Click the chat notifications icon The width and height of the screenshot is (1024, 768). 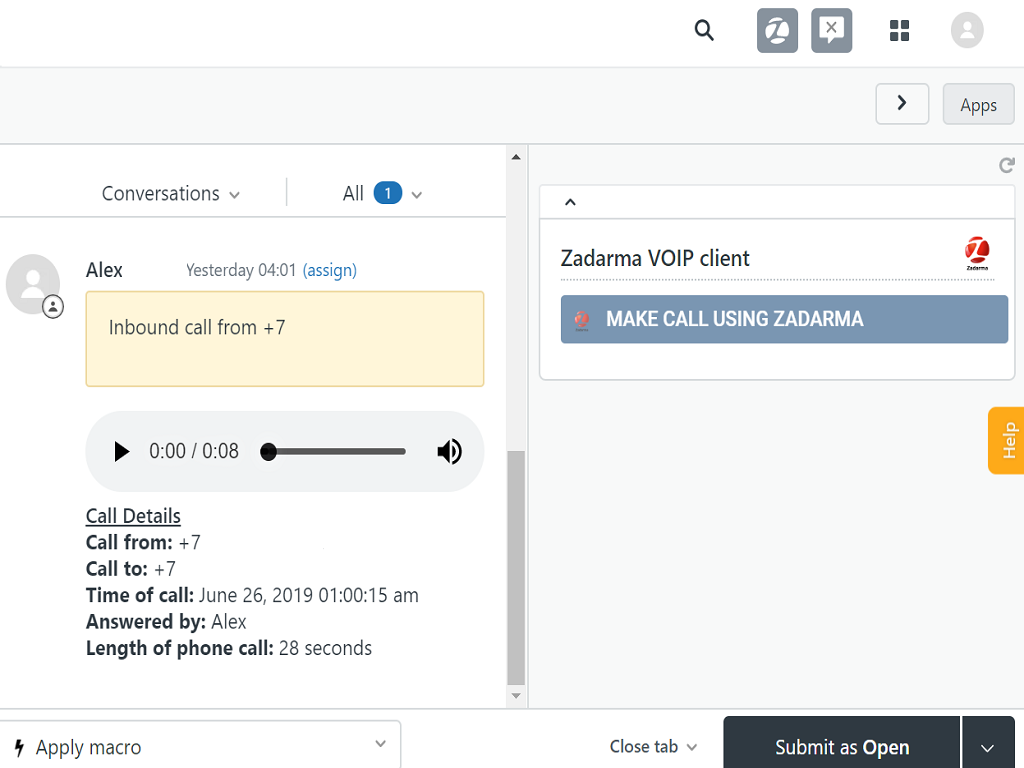tap(831, 31)
